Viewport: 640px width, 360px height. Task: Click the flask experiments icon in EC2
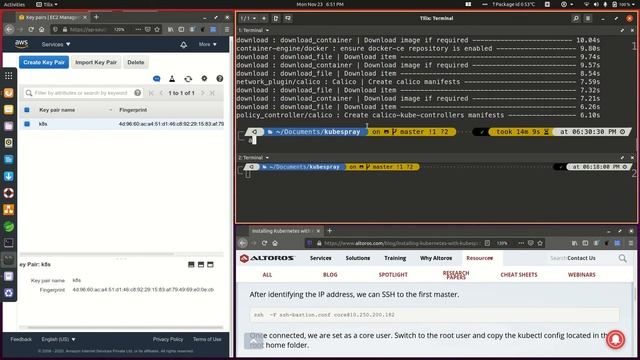[x=172, y=78]
